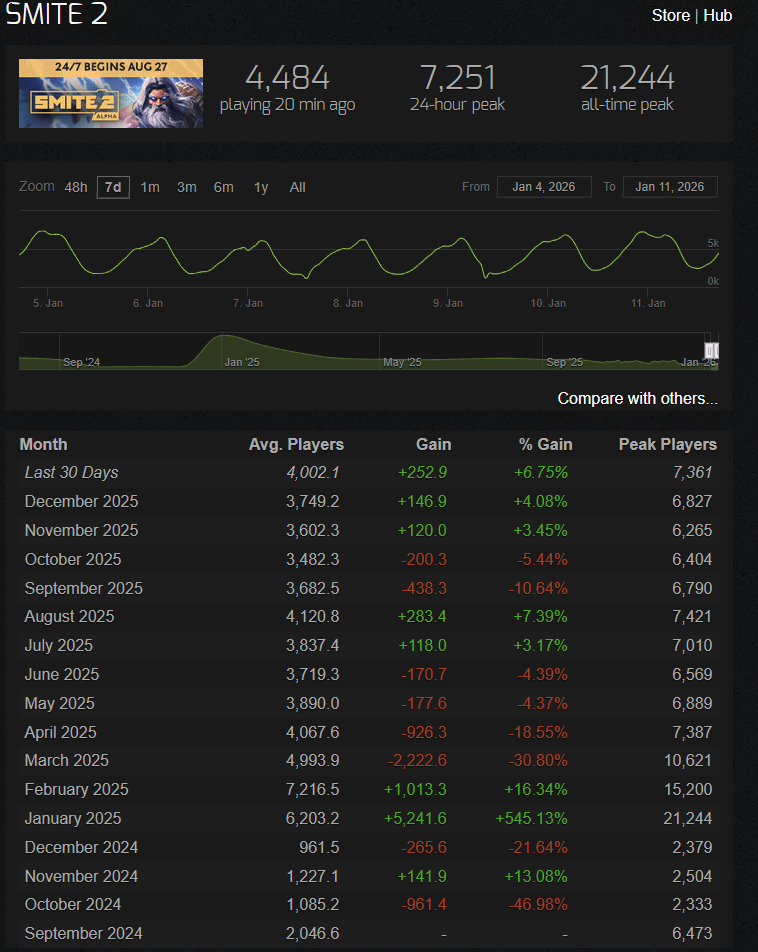The width and height of the screenshot is (758, 952).
Task: Switch chart zoom to 6m
Action: pyautogui.click(x=224, y=187)
